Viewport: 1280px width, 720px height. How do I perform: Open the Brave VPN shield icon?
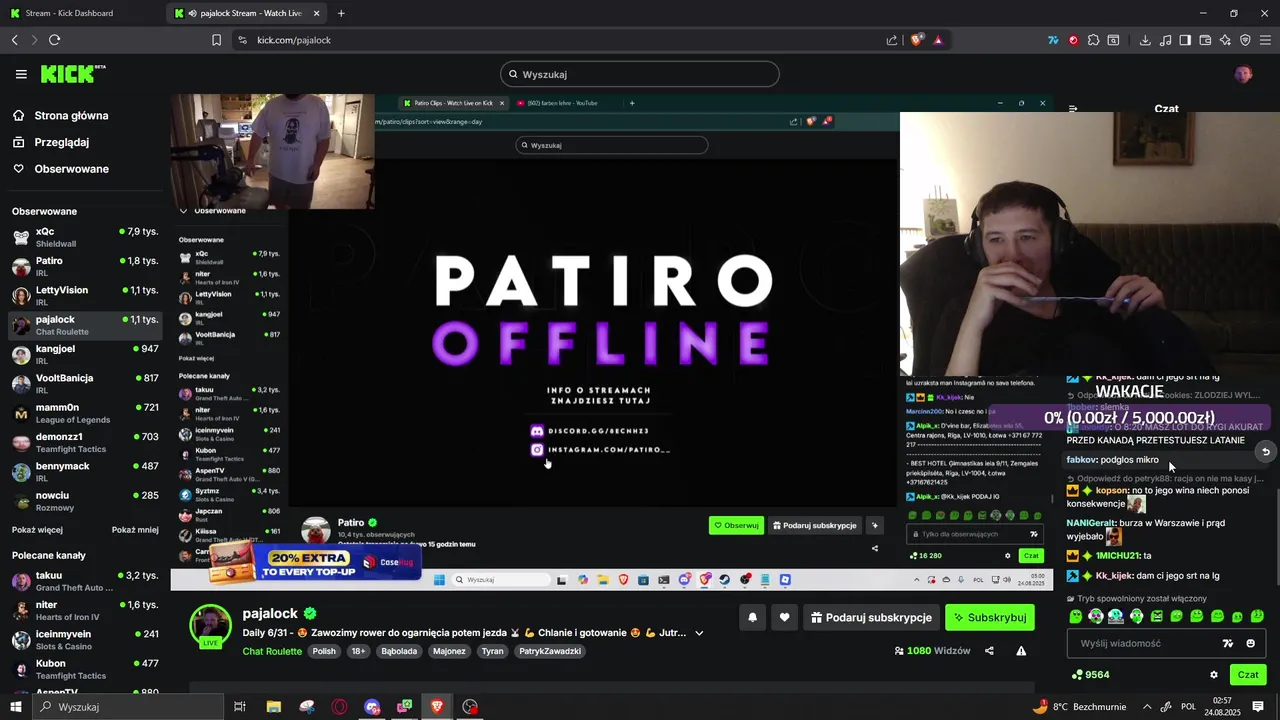1245,40
